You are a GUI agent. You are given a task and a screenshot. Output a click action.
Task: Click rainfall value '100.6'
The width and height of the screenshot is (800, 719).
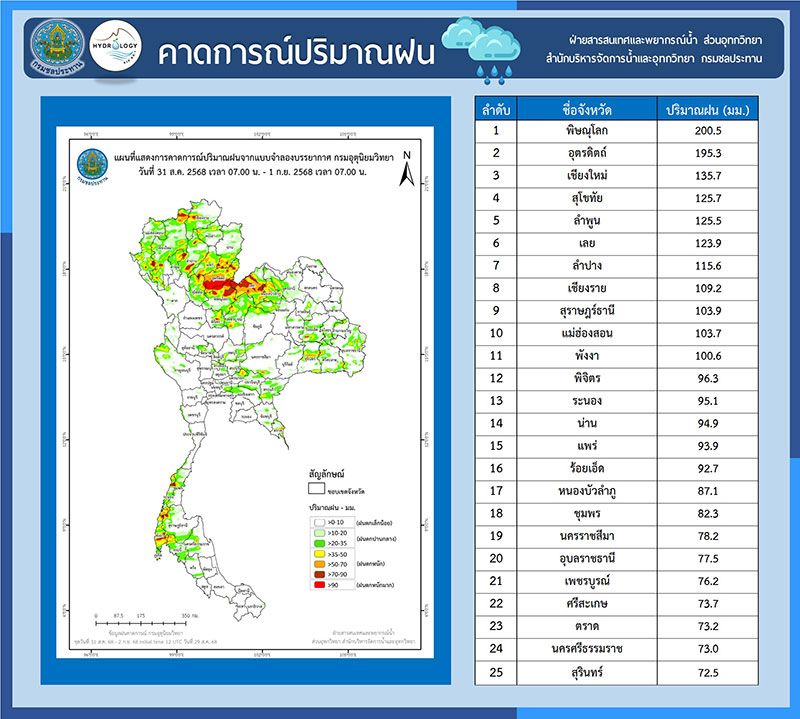click(x=708, y=356)
